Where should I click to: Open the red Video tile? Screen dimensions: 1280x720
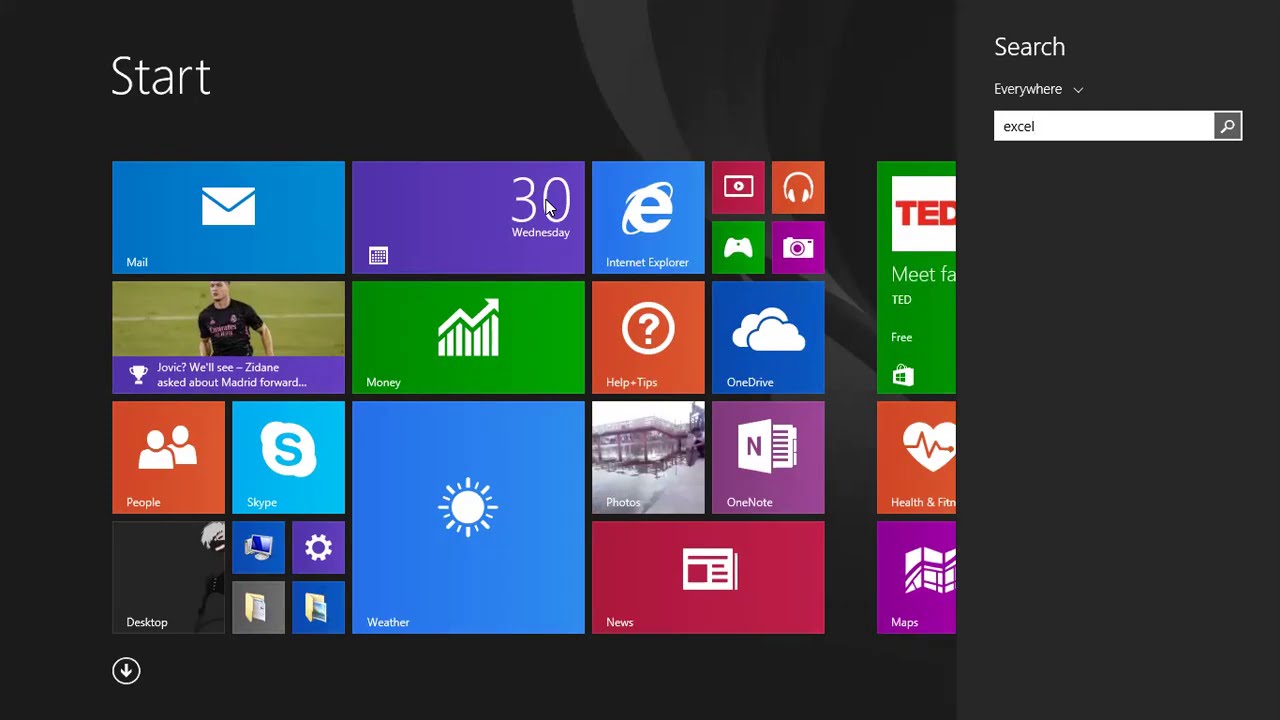pos(738,187)
